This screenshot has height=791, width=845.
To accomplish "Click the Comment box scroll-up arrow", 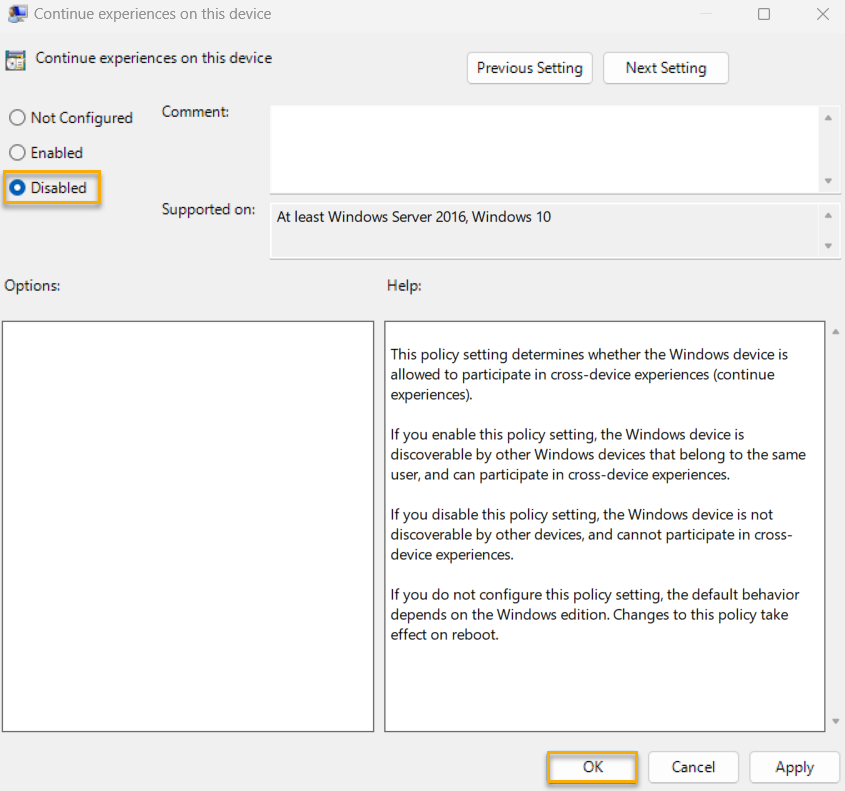I will [829, 117].
